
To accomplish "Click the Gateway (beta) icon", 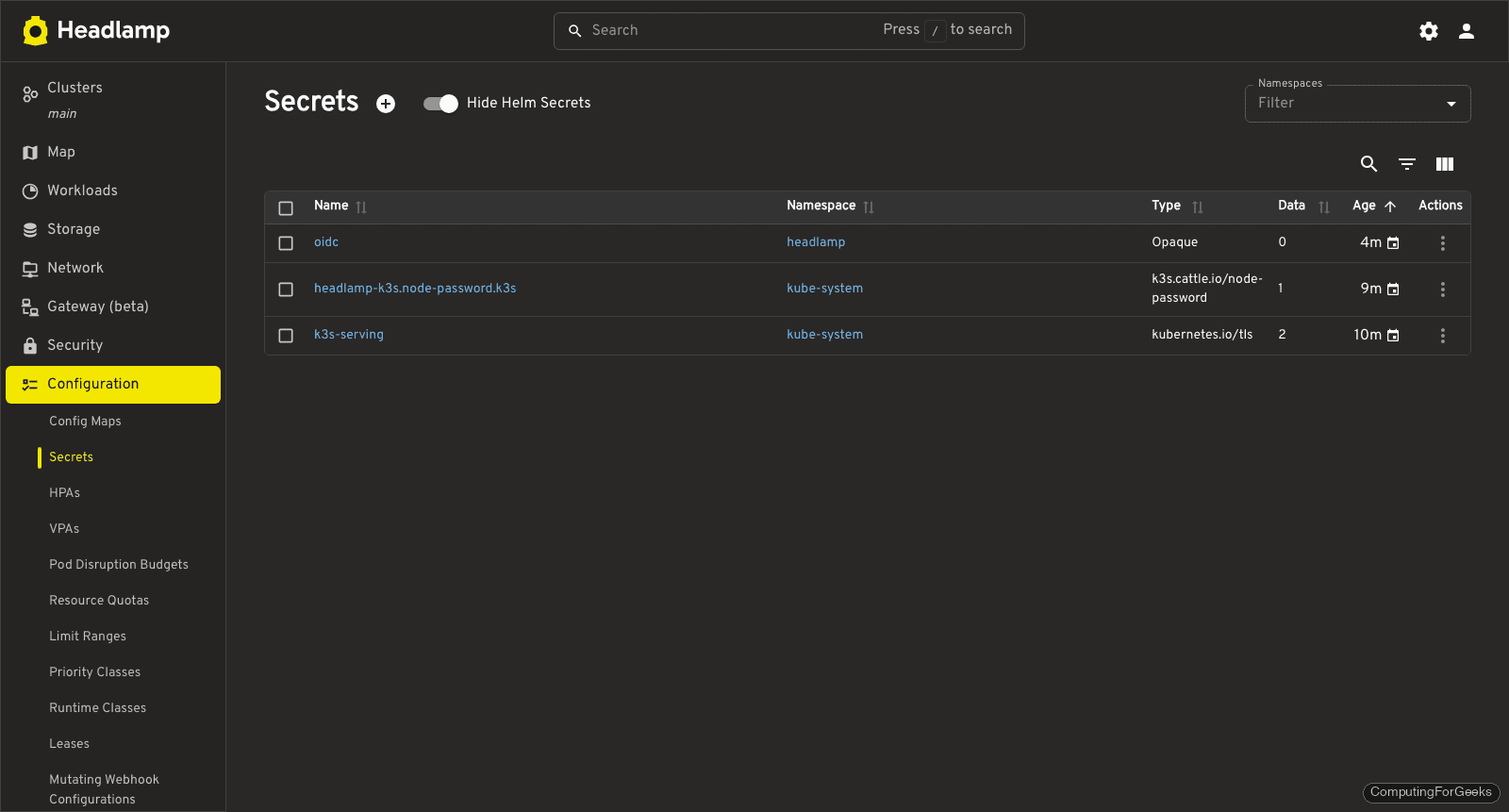I will point(30,307).
